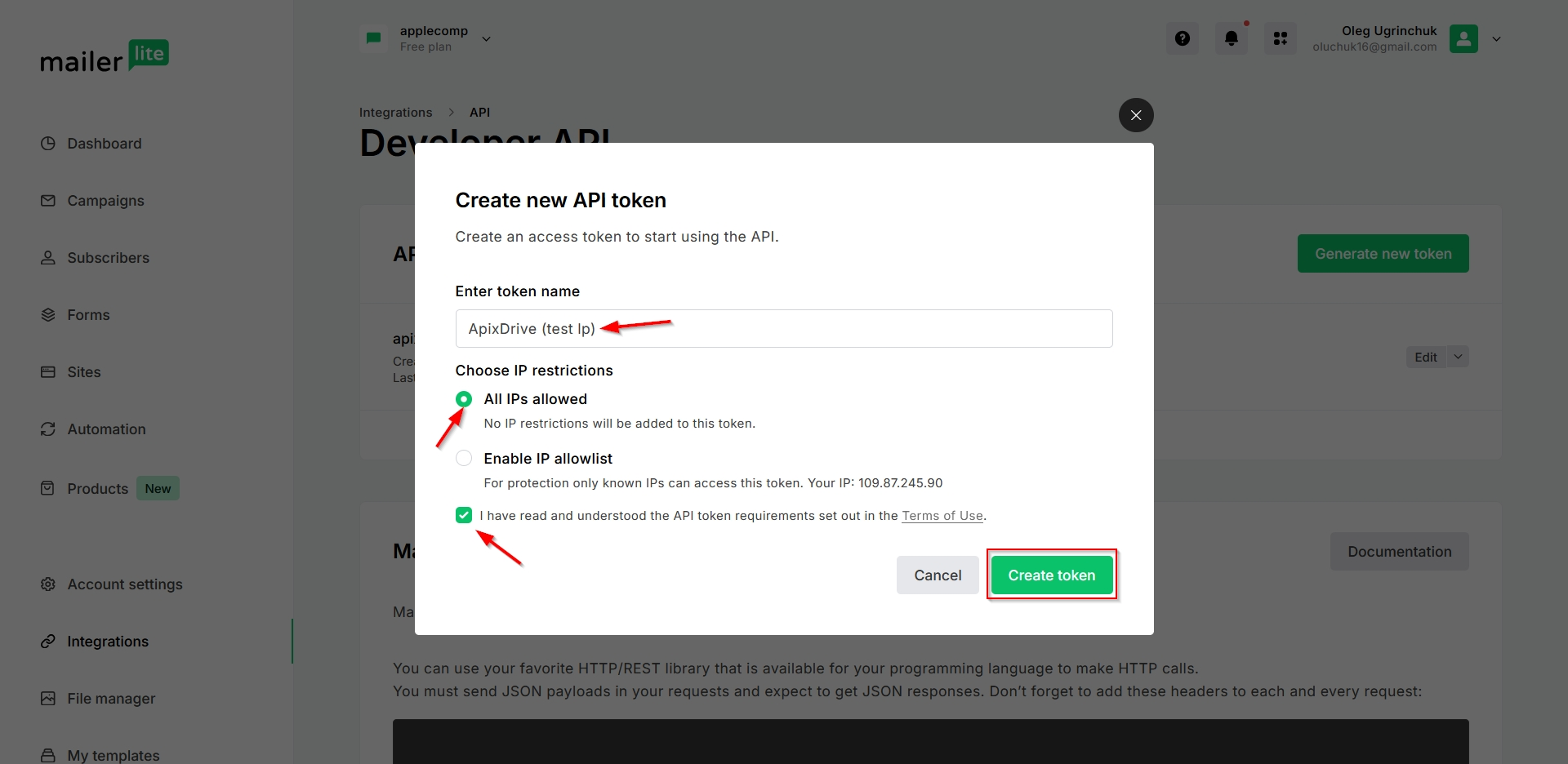This screenshot has height=764, width=1568.
Task: Click the API breadcrumb
Action: click(479, 113)
